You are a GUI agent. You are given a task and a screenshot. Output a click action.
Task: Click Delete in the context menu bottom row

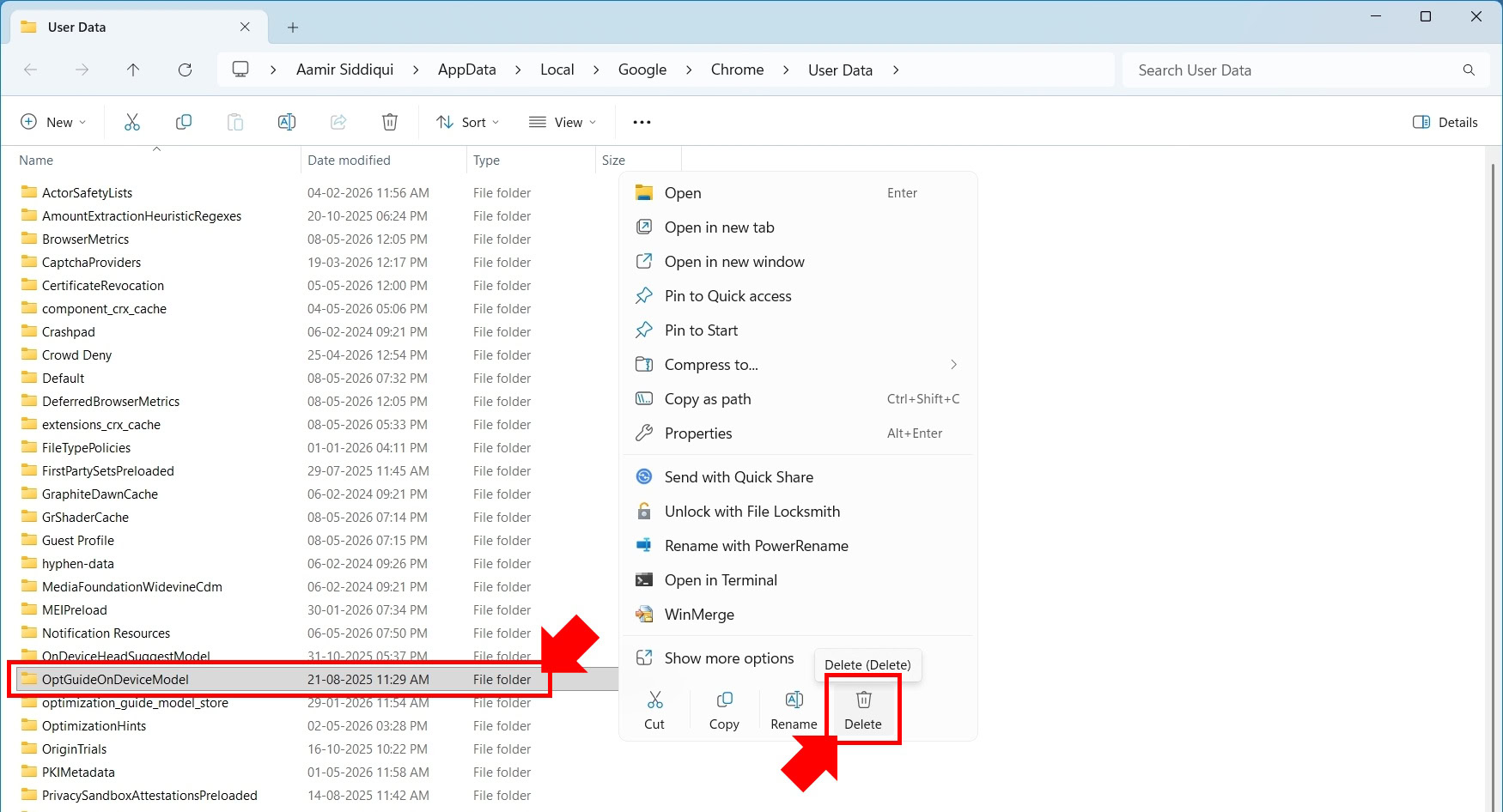tap(863, 710)
